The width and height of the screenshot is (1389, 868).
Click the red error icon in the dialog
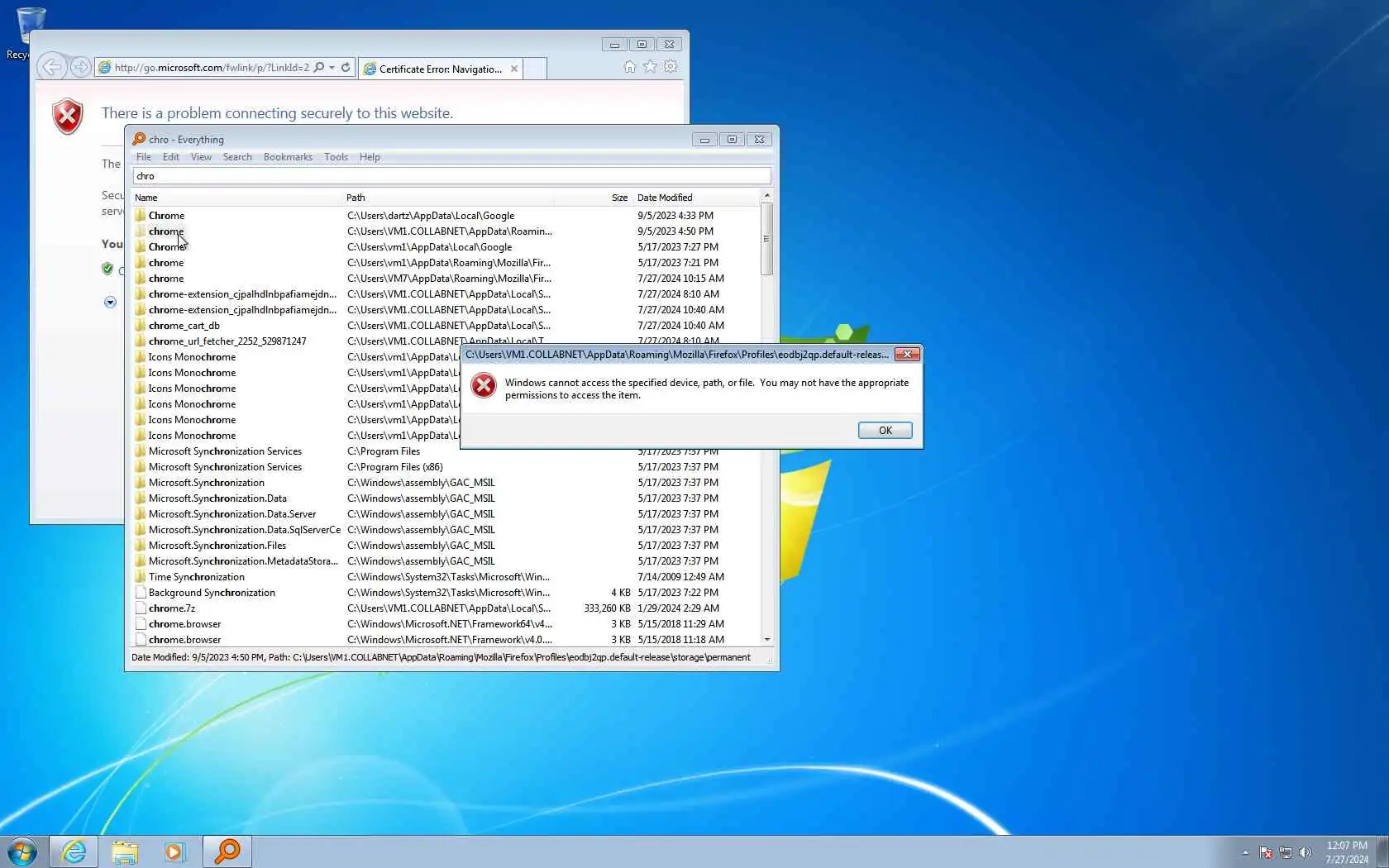[484, 385]
